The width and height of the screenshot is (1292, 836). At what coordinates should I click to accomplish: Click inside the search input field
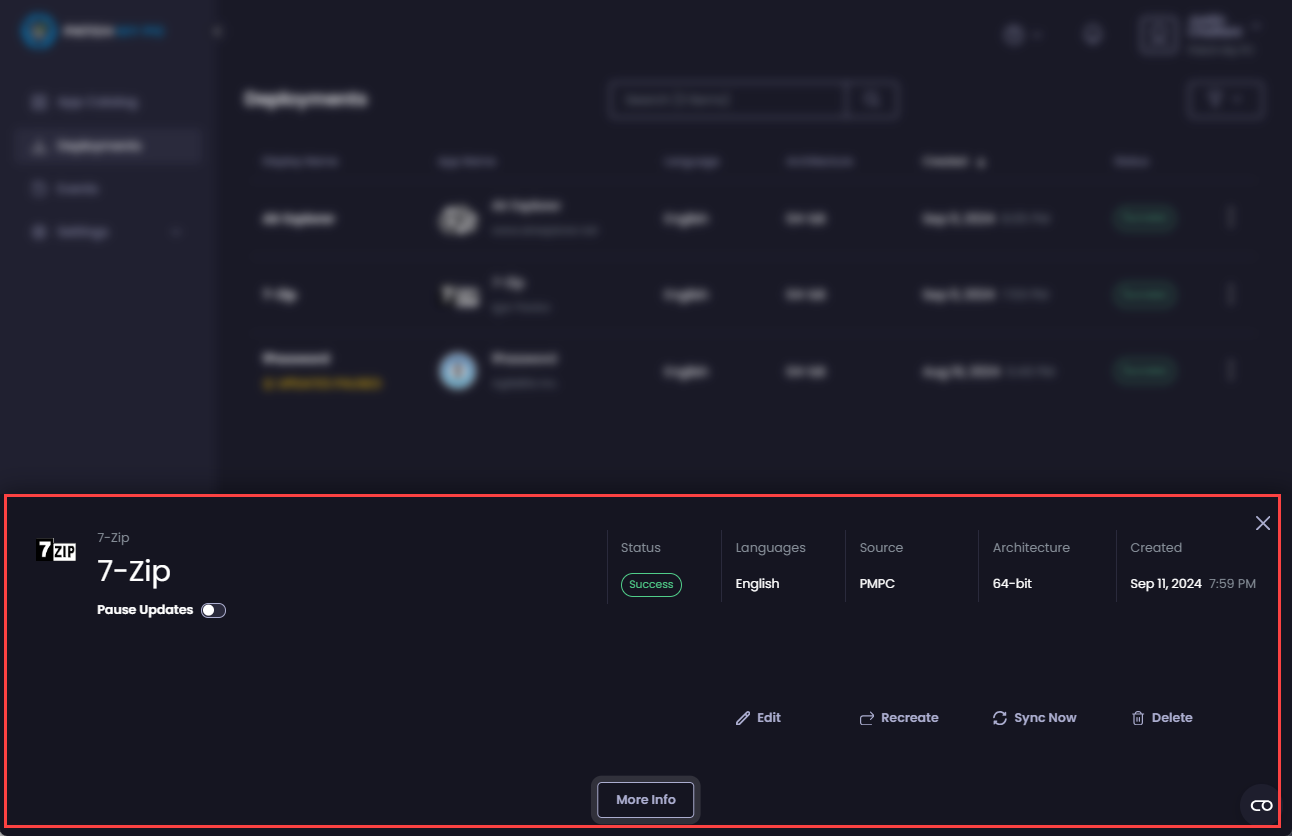tap(727, 99)
